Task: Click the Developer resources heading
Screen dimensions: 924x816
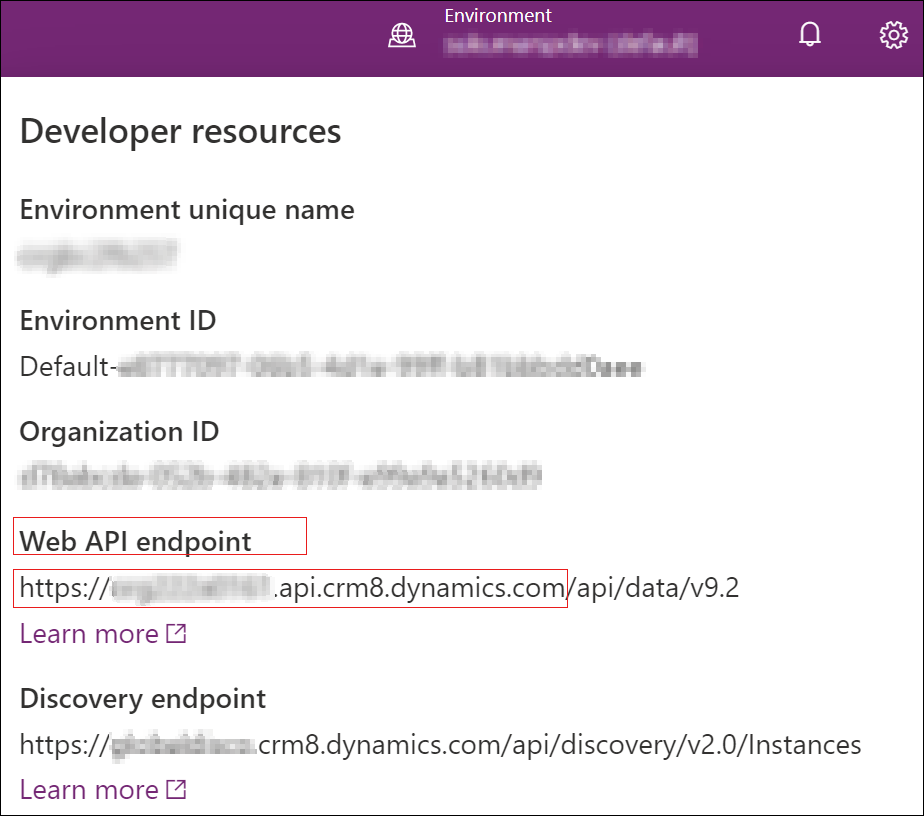Action: pos(180,131)
